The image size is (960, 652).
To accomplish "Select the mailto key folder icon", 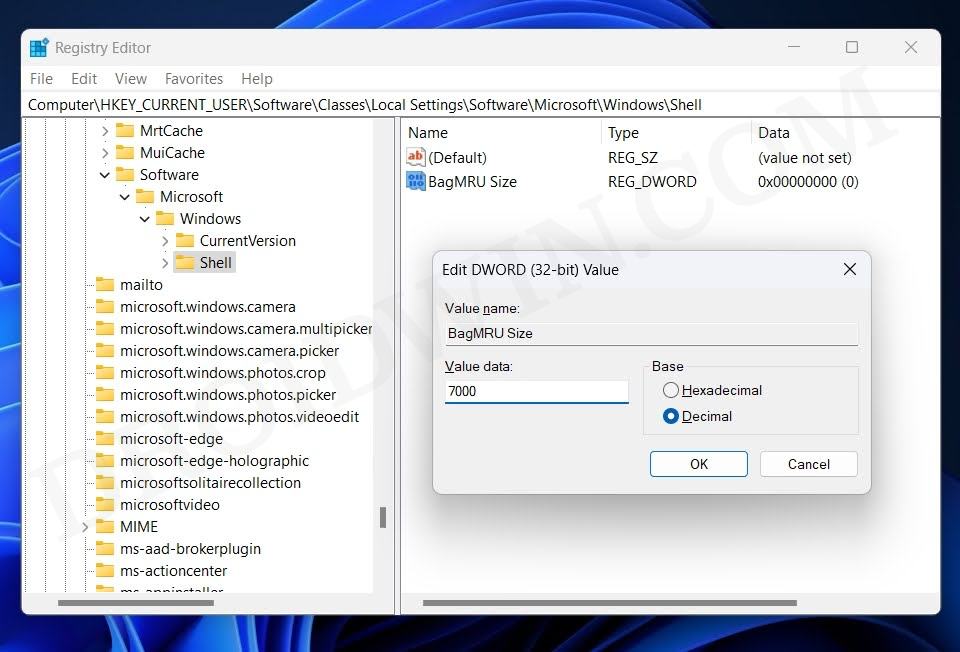I will [105, 284].
